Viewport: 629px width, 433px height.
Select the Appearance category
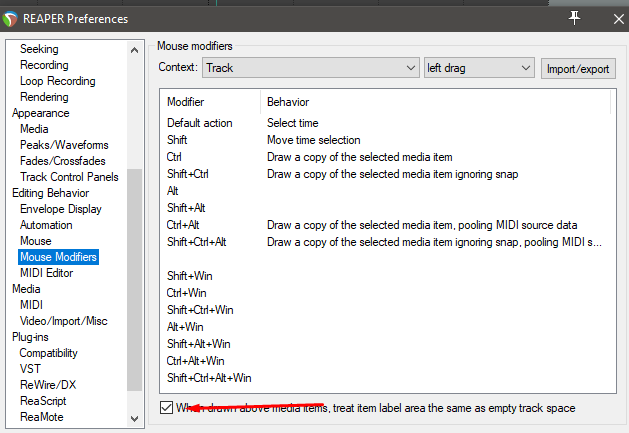tap(41, 113)
